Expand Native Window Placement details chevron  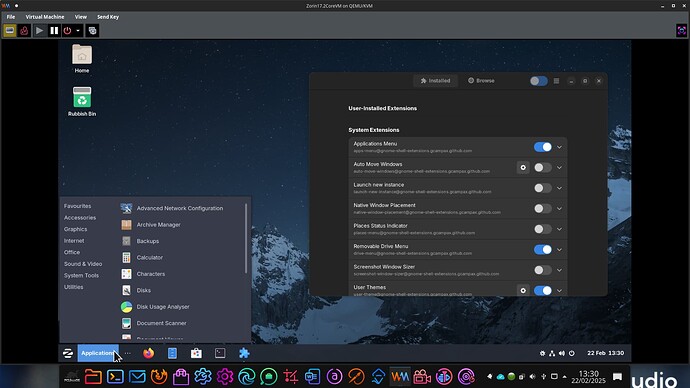(x=559, y=209)
